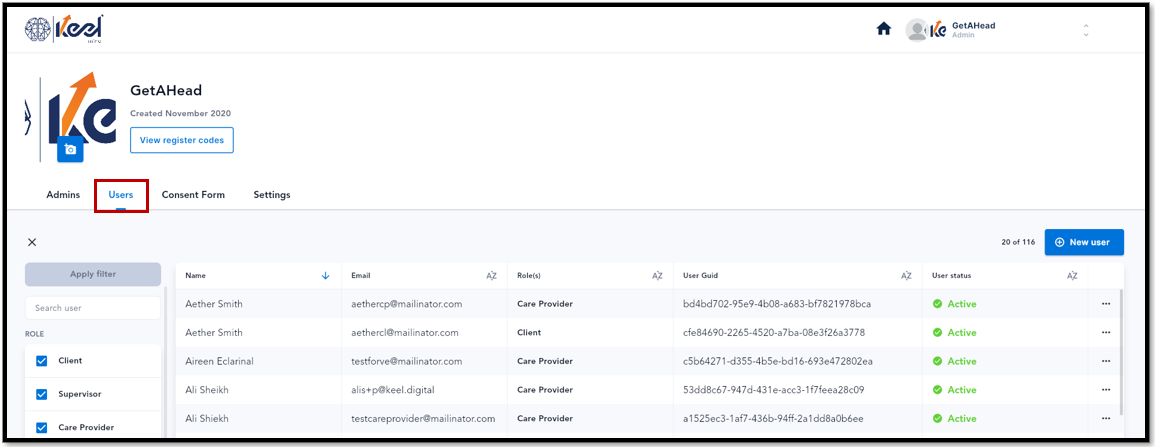This screenshot has height=447, width=1155.
Task: Open the Consent Form tab
Action: pyautogui.click(x=193, y=195)
